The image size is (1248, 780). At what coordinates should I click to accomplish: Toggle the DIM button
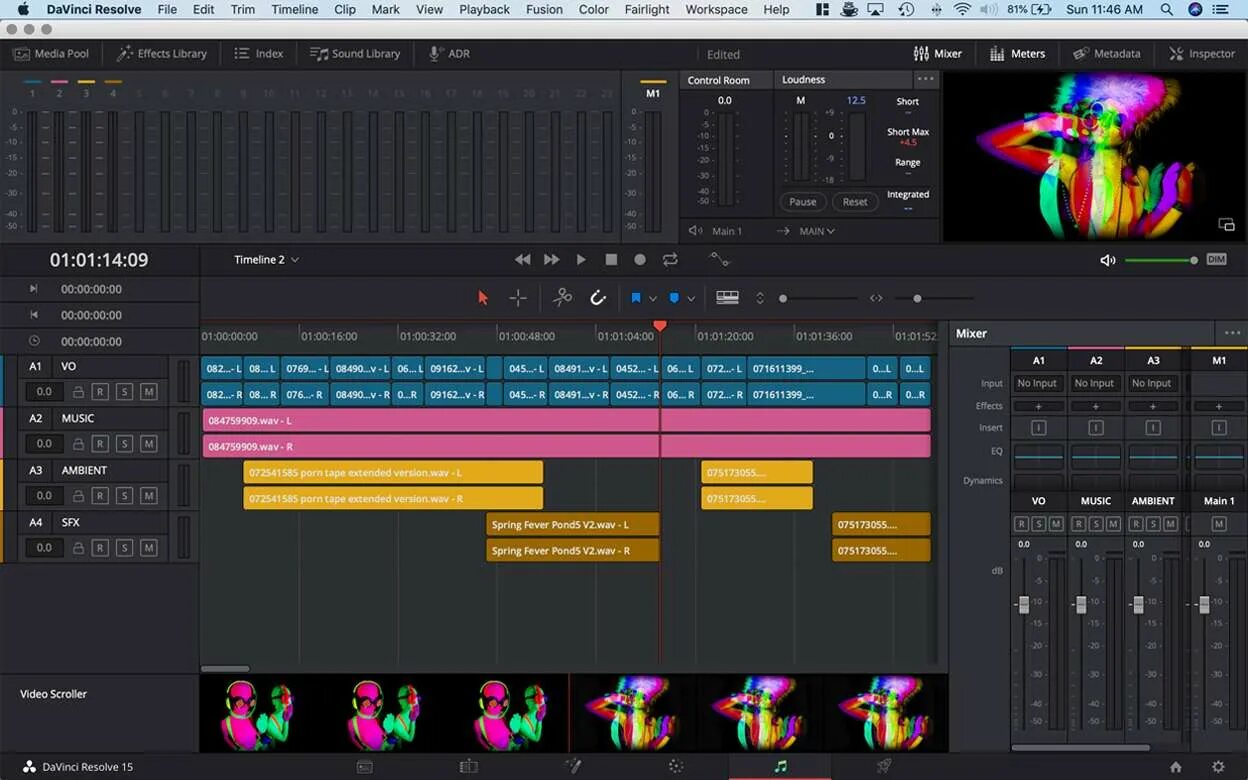click(x=1216, y=260)
